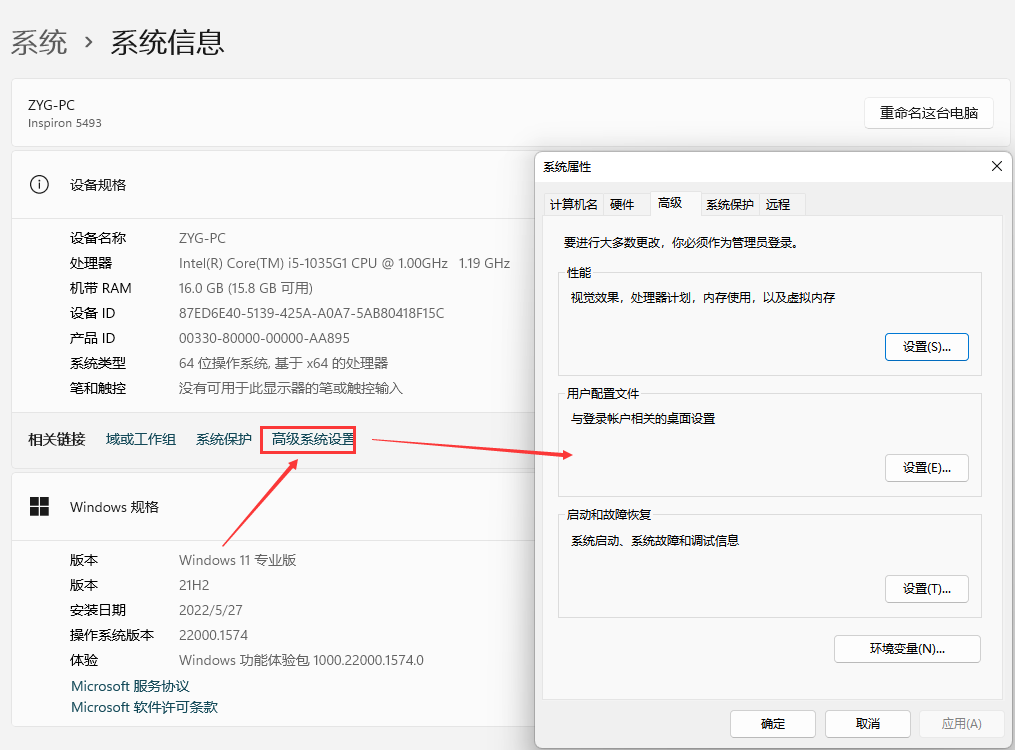Open performance 设置(S)... button
Image resolution: width=1015 pixels, height=750 pixels.
pyautogui.click(x=926, y=347)
